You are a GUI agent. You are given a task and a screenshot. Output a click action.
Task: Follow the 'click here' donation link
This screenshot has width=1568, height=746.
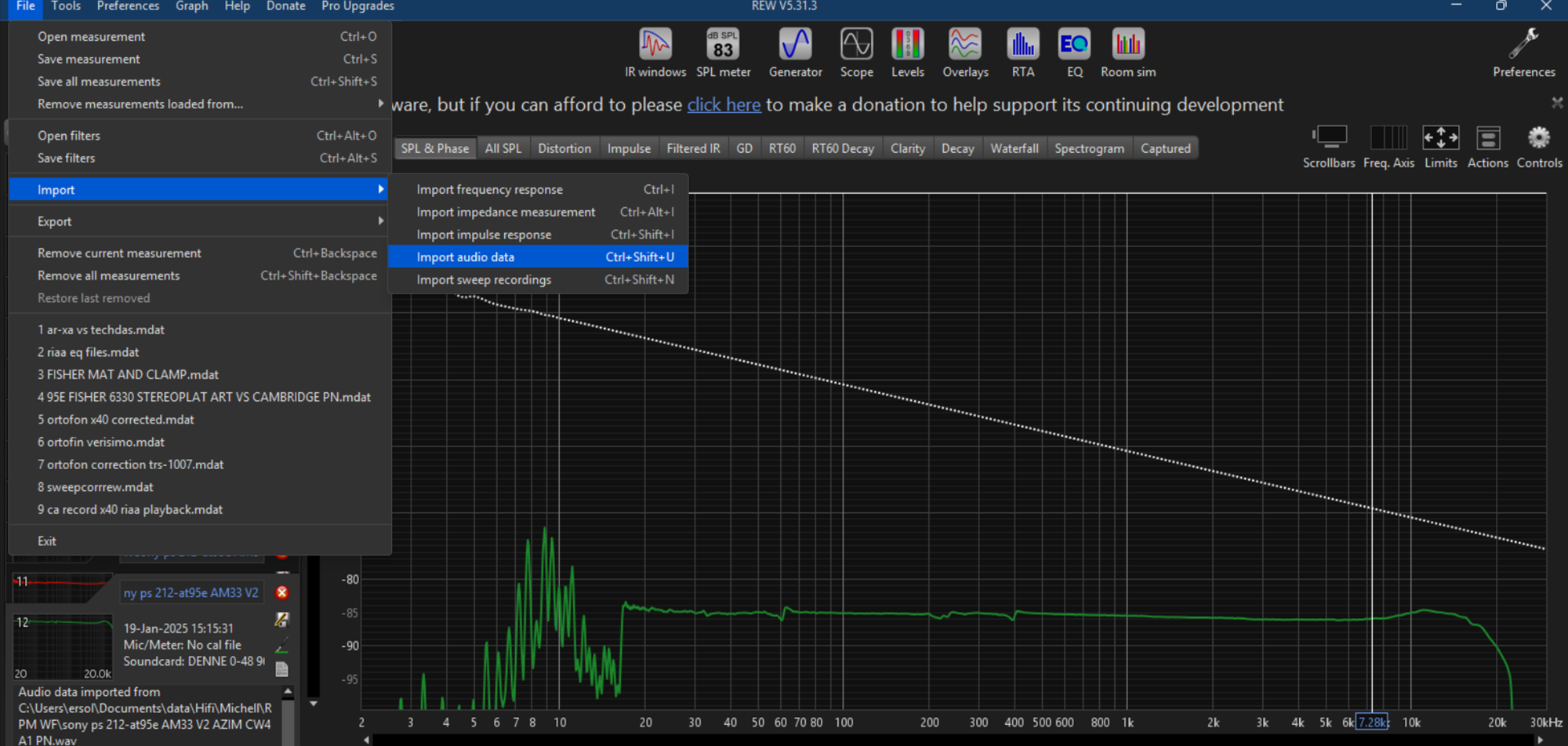[x=724, y=105]
